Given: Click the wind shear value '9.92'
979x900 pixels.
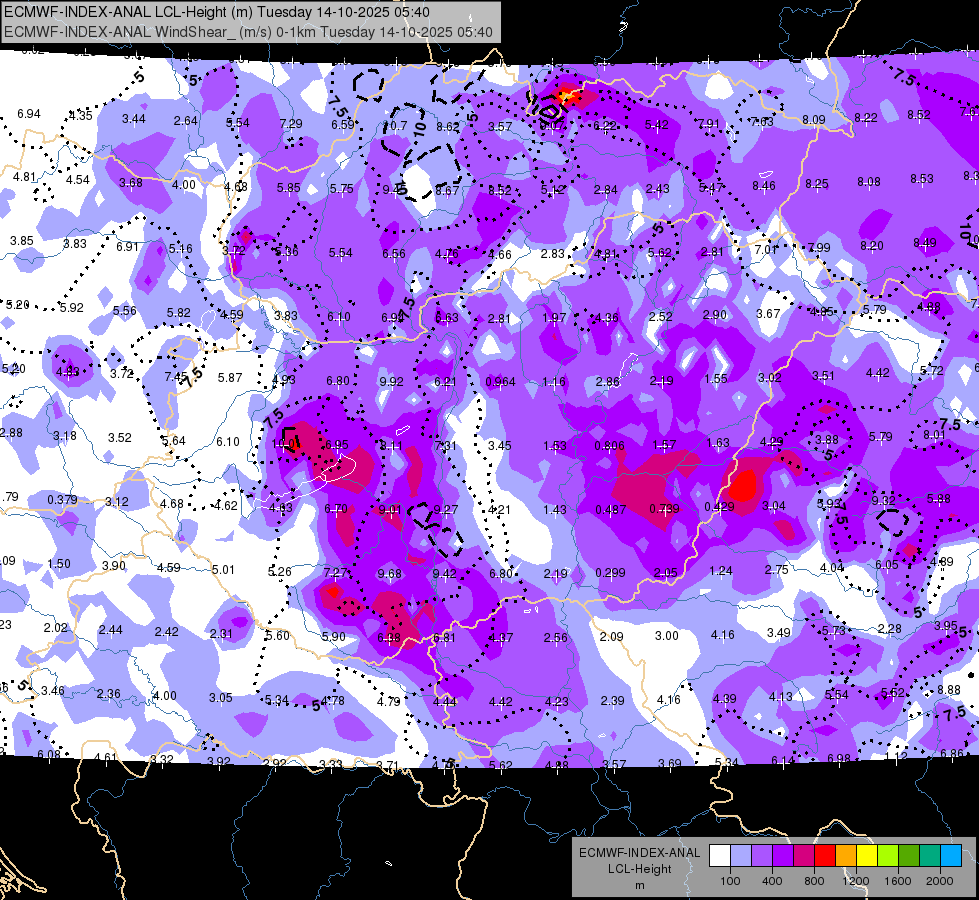Looking at the screenshot, I should point(391,381).
